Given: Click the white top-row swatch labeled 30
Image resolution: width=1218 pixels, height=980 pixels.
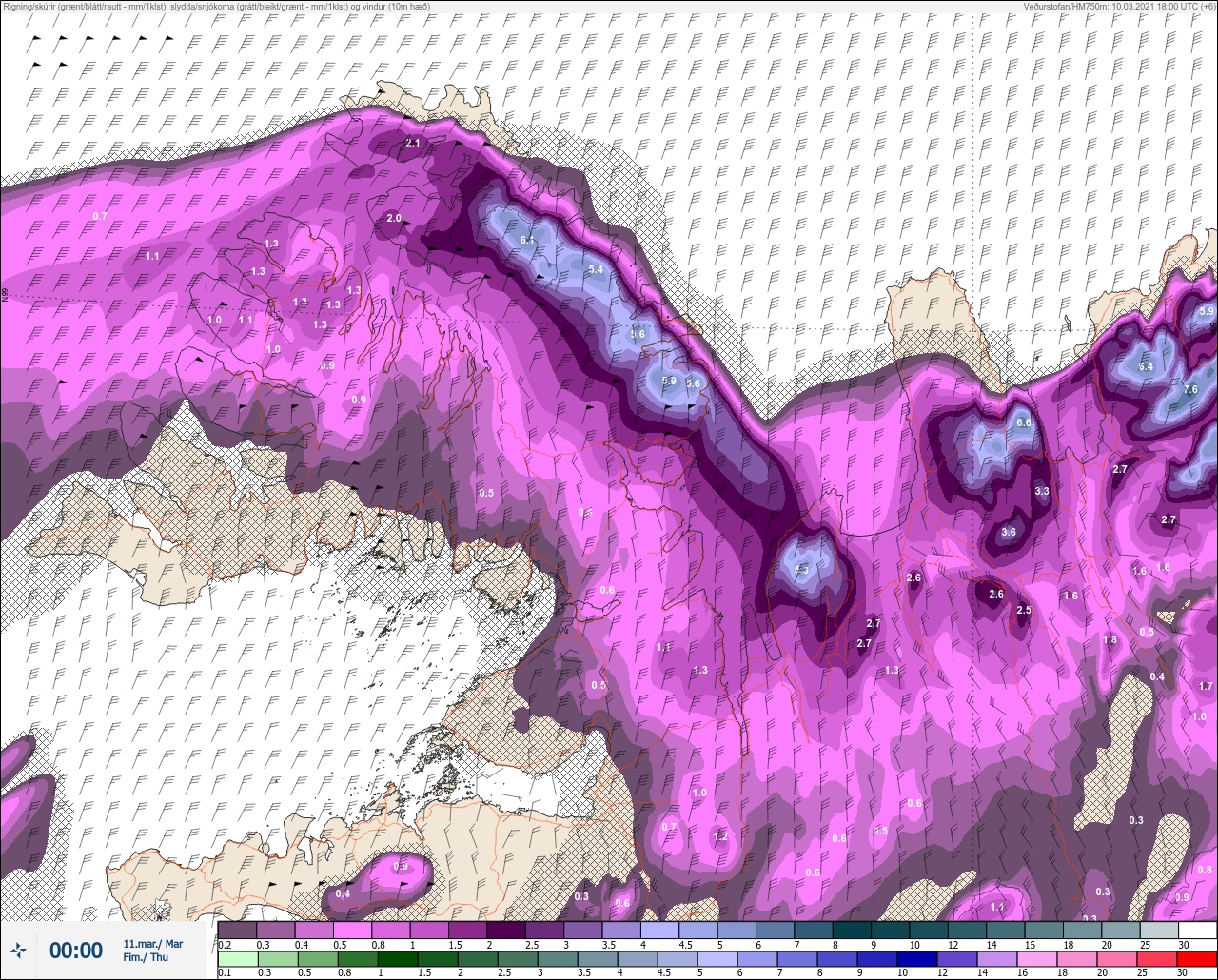Looking at the screenshot, I should point(1198,930).
